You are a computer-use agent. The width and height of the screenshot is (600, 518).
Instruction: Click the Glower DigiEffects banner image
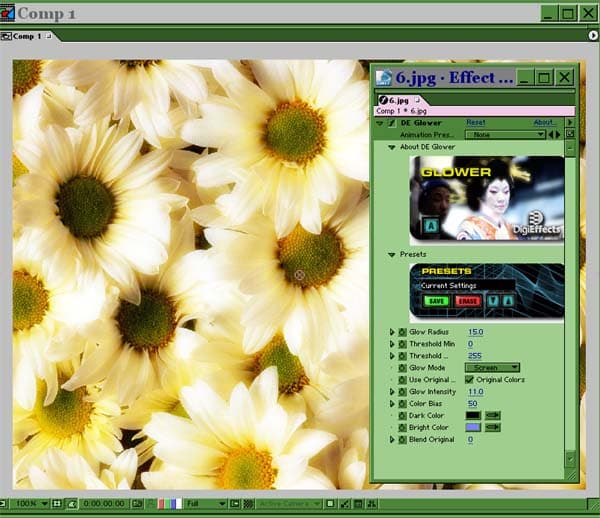[x=487, y=198]
